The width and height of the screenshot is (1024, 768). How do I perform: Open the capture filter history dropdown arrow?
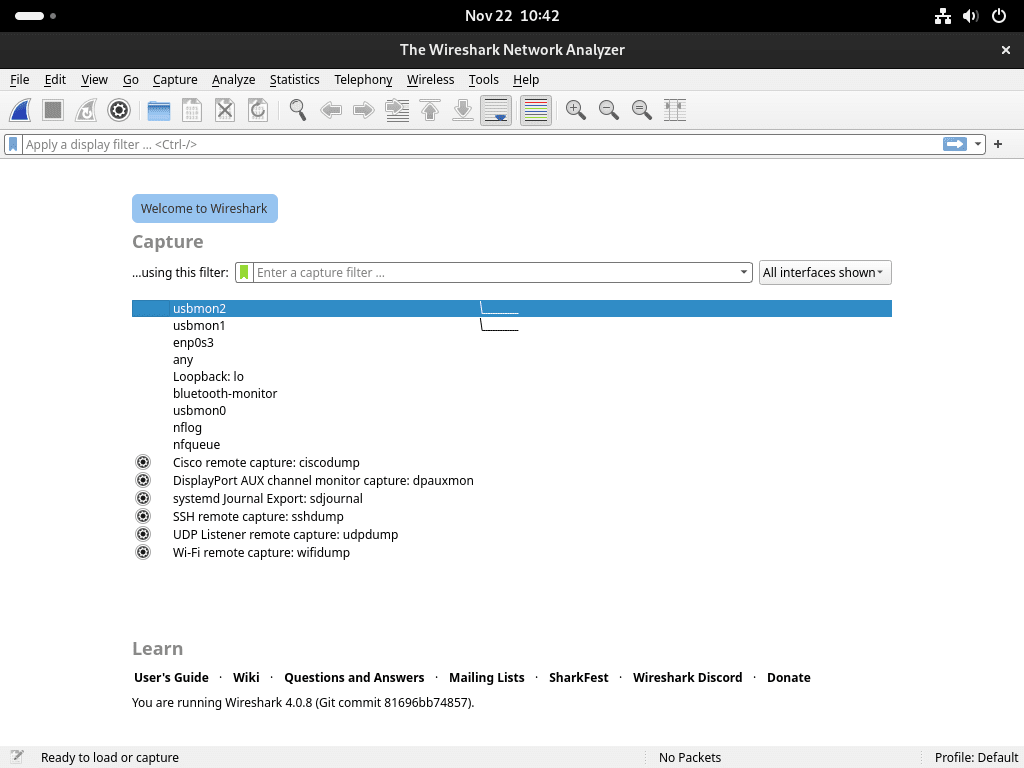tap(742, 272)
